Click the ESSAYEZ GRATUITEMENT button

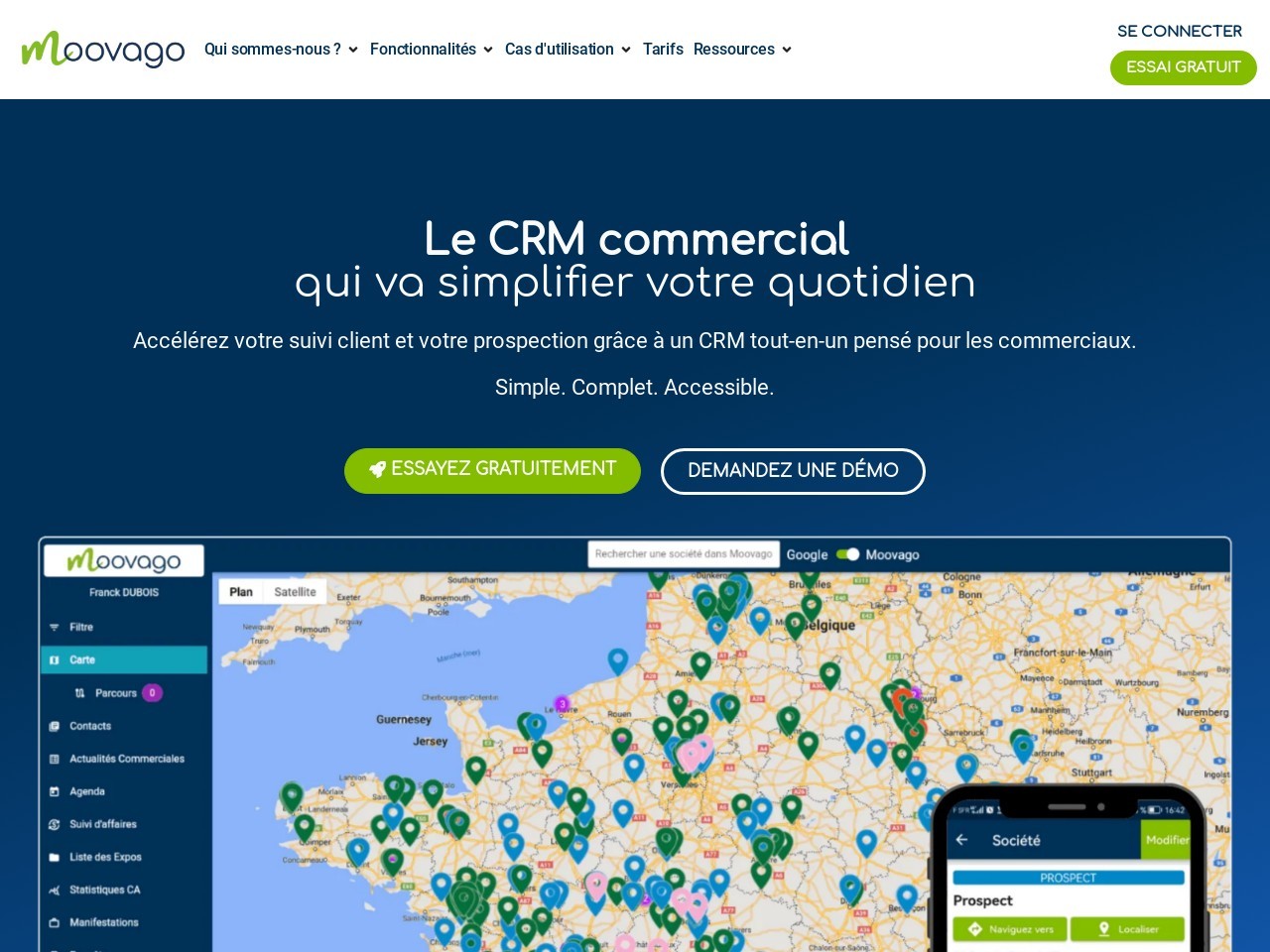click(492, 470)
